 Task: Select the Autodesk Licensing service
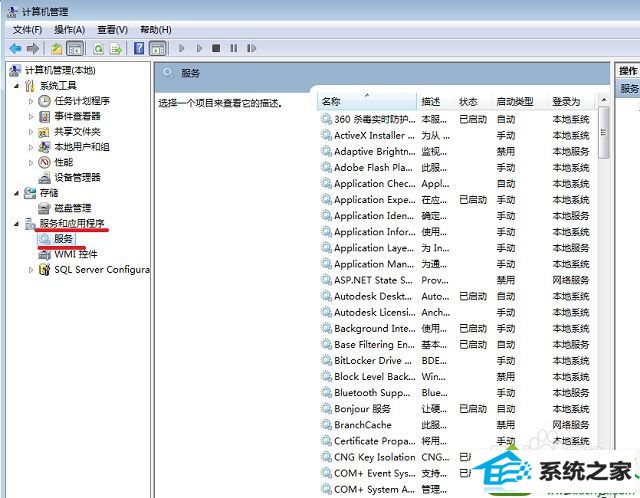(456, 312)
